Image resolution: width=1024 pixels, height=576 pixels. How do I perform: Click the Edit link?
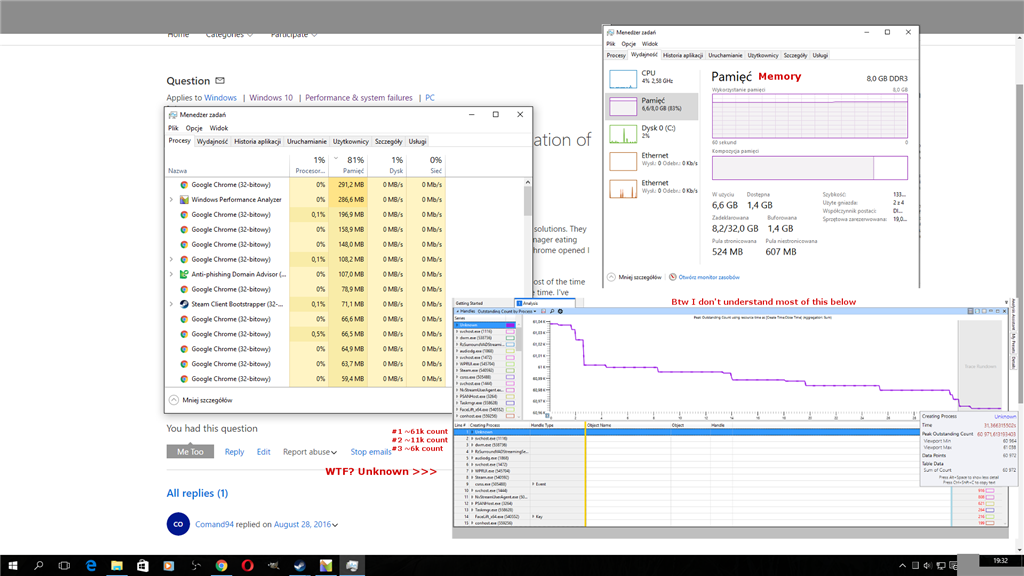point(263,452)
